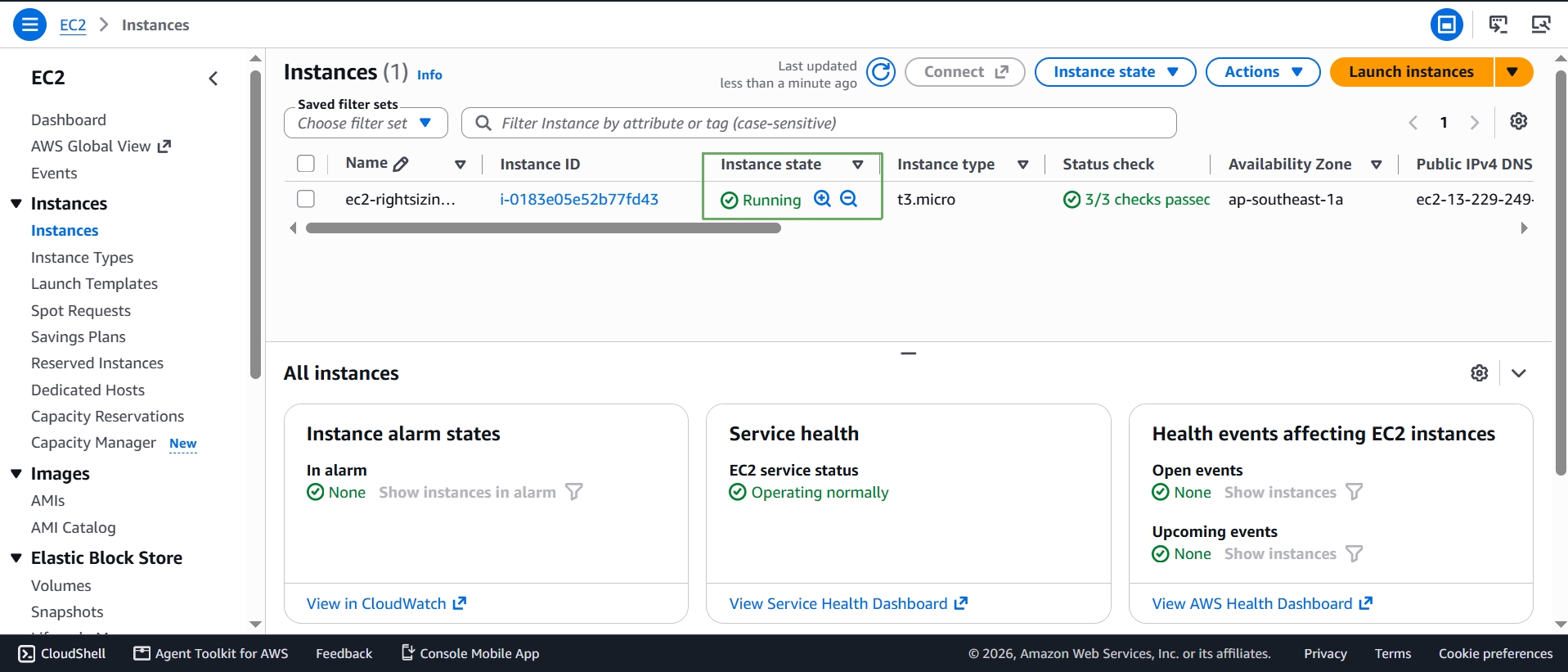Open Volumes in the sidebar
Viewport: 1568px width, 672px height.
pyautogui.click(x=61, y=585)
